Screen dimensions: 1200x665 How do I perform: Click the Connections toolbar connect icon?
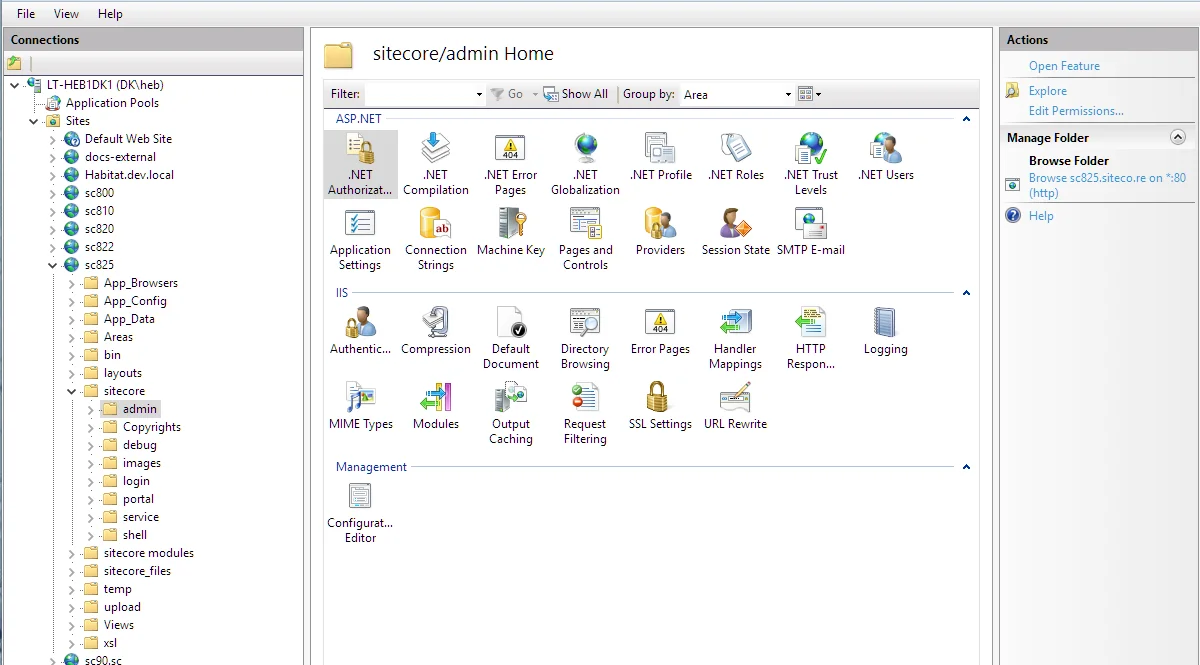[14, 63]
